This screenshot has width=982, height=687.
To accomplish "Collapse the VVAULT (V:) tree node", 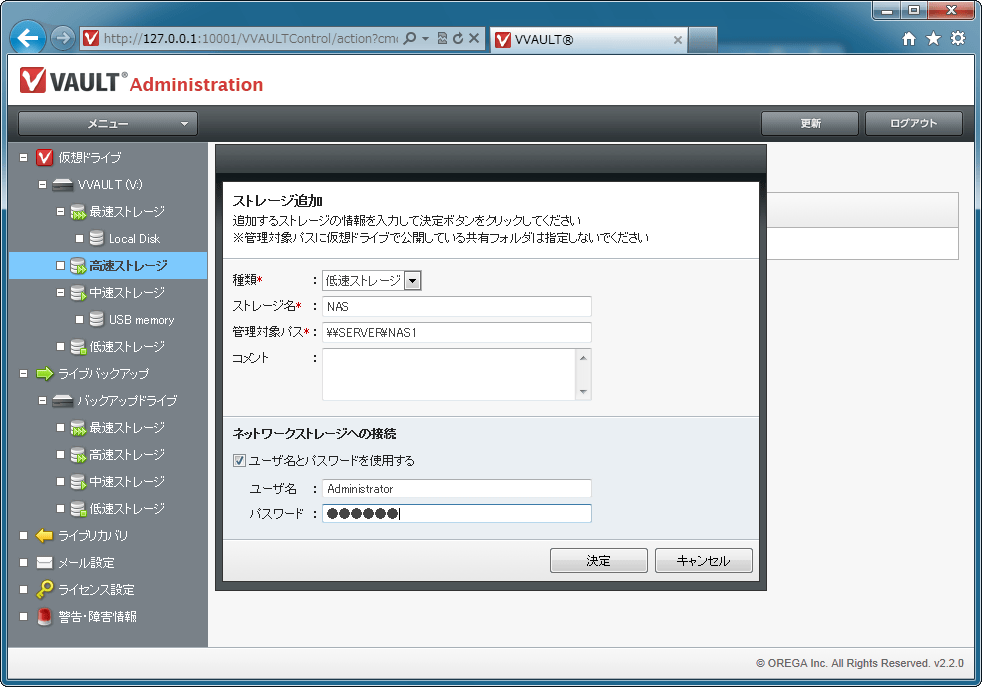I will coord(42,185).
